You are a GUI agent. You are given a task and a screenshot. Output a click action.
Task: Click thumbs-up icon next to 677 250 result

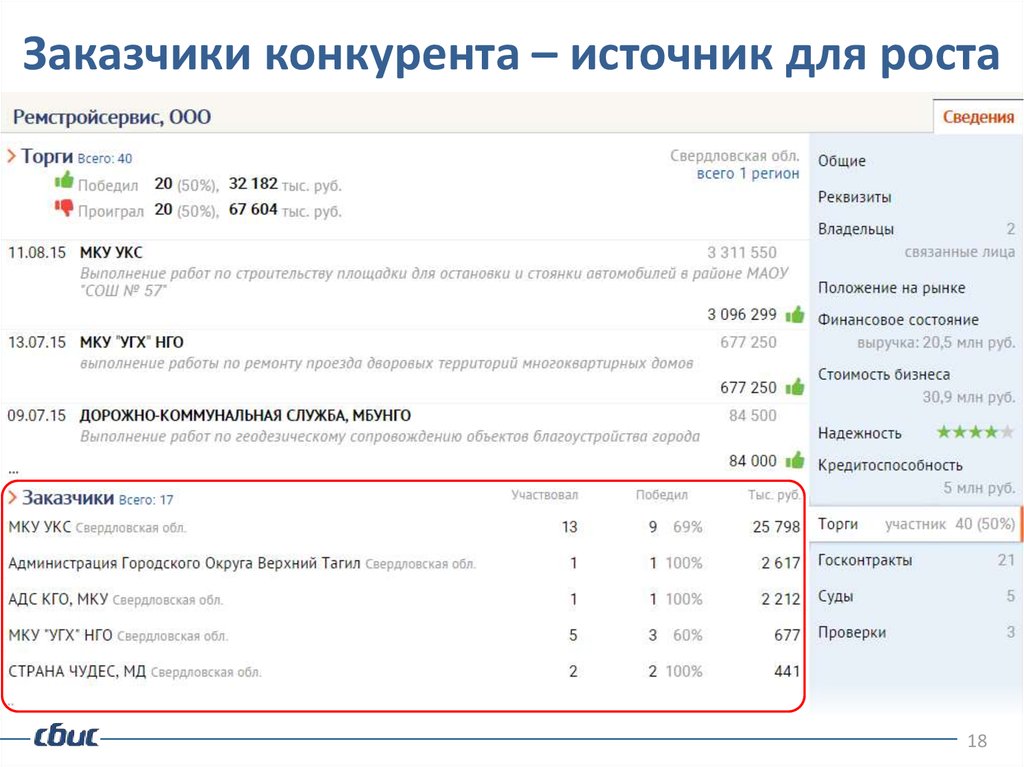point(795,387)
